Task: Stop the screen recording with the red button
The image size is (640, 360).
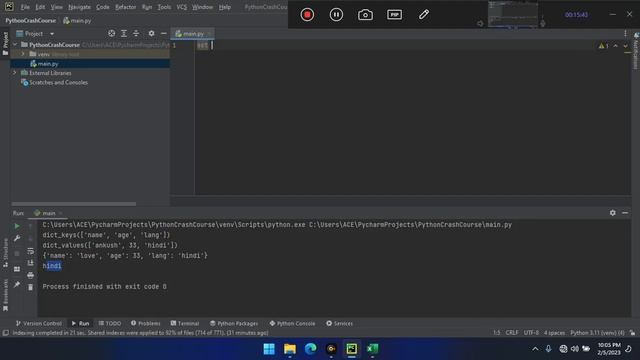Action: point(307,15)
